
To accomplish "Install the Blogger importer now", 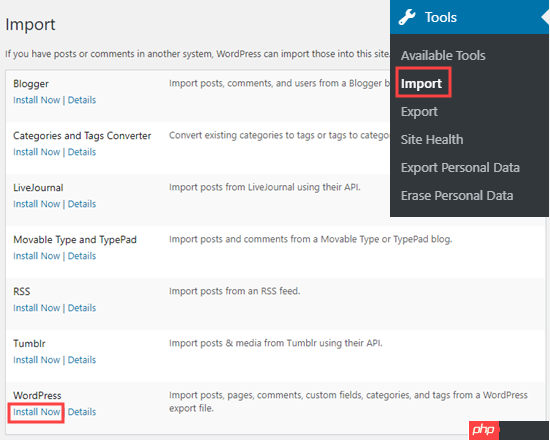I will pos(36,100).
